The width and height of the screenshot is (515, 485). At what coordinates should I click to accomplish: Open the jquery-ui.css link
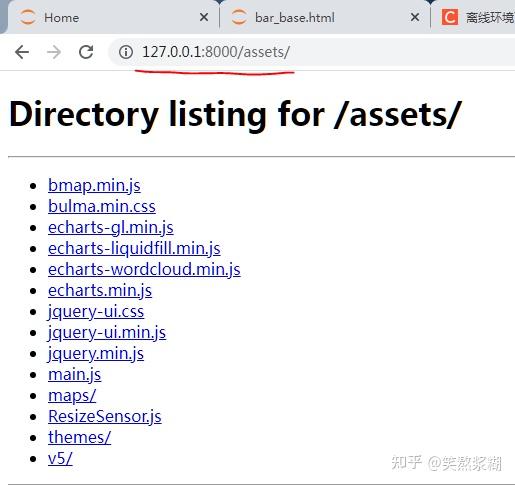coord(96,312)
